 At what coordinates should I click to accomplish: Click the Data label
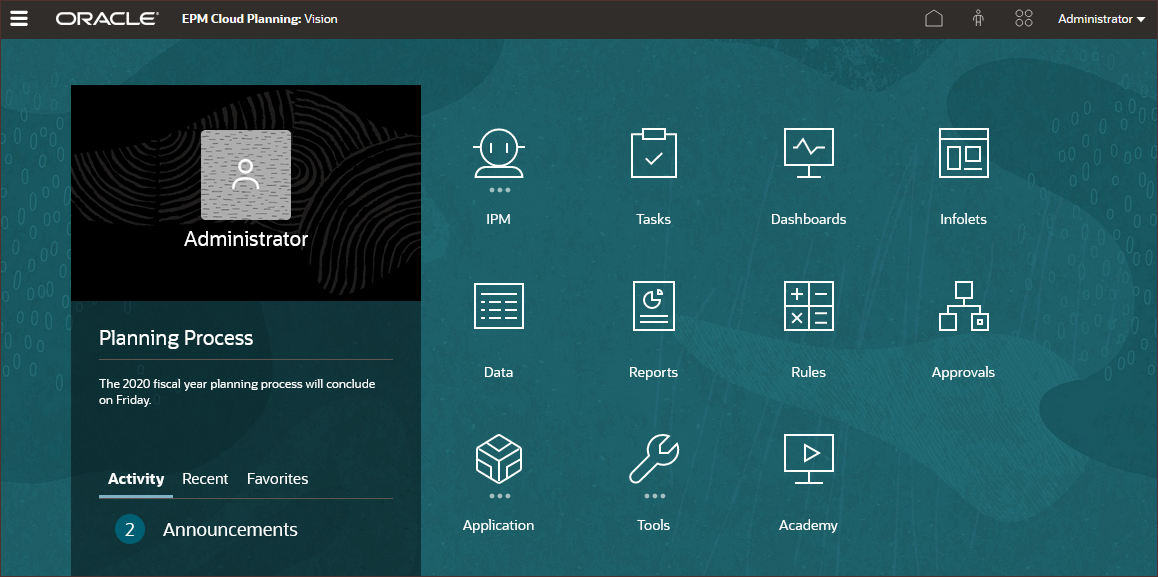(499, 372)
